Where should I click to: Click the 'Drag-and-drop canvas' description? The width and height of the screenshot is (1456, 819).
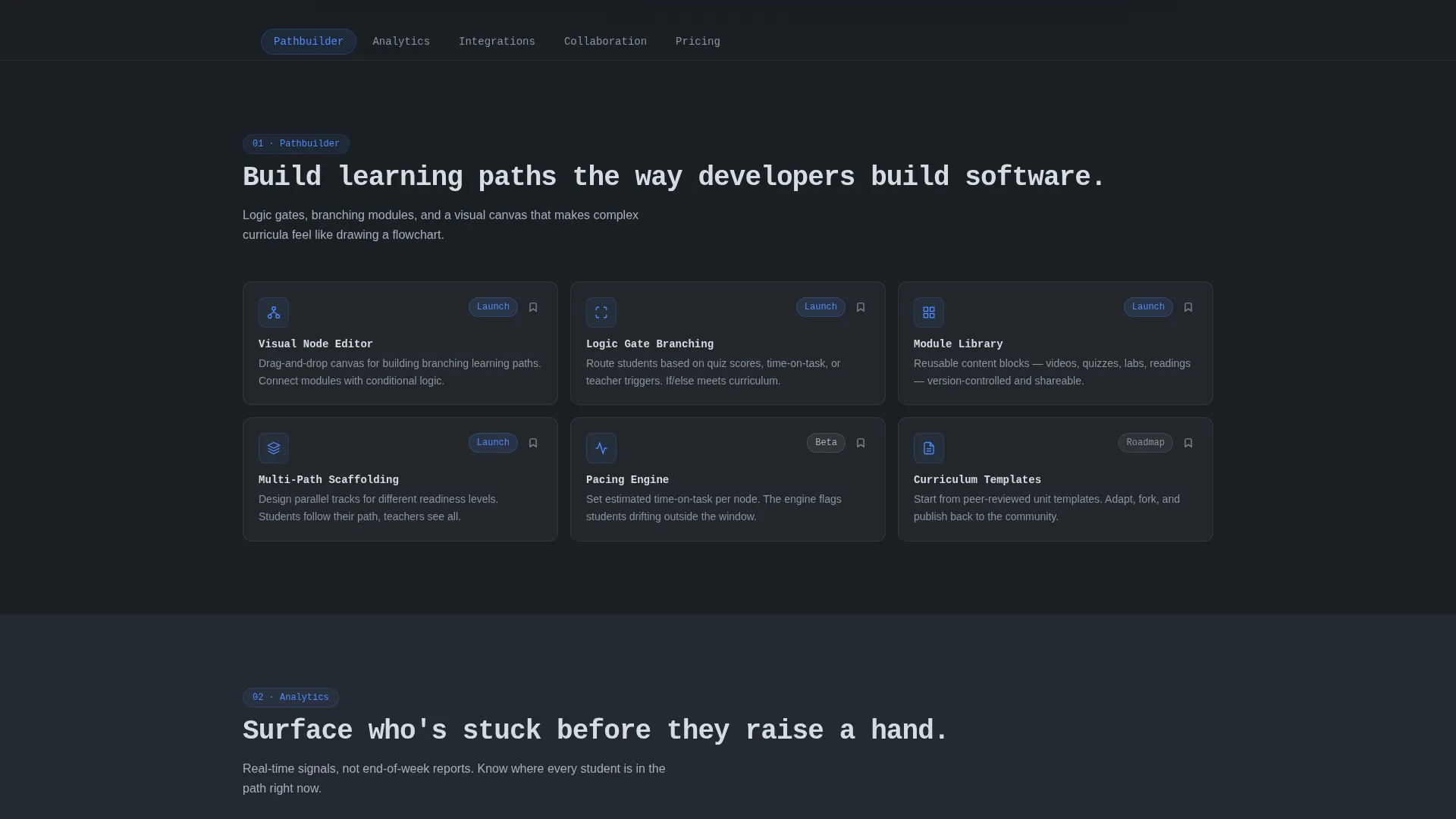click(400, 372)
